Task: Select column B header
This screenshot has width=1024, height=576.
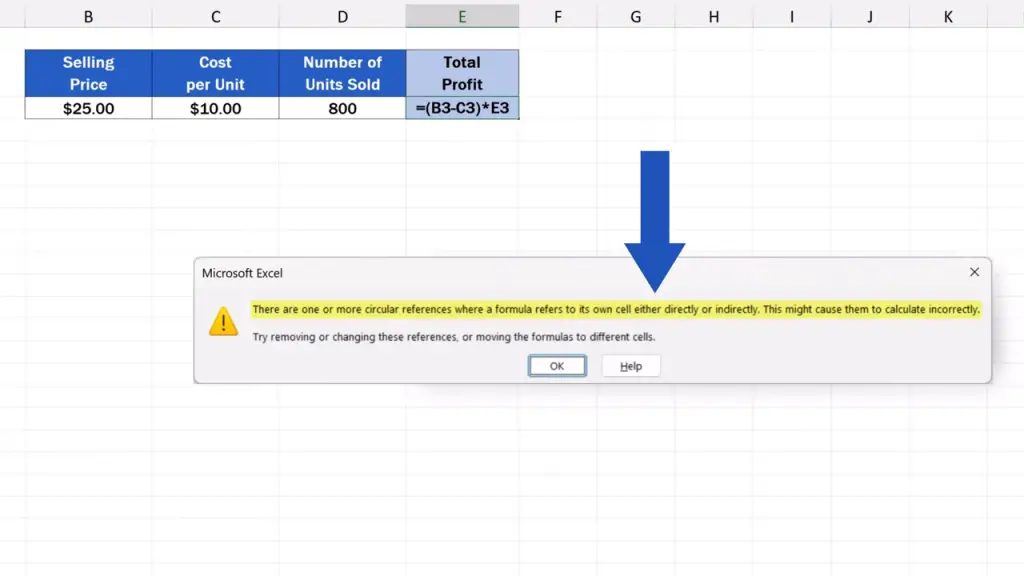Action: click(88, 16)
